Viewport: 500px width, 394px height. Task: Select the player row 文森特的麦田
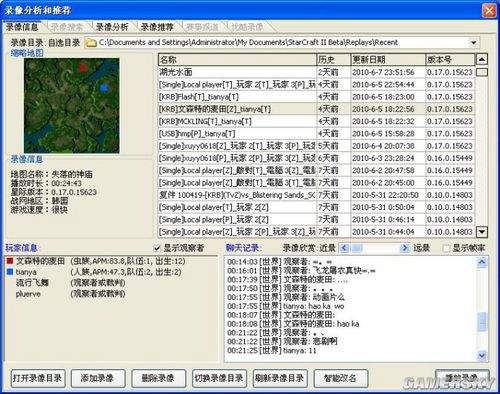click(111, 261)
